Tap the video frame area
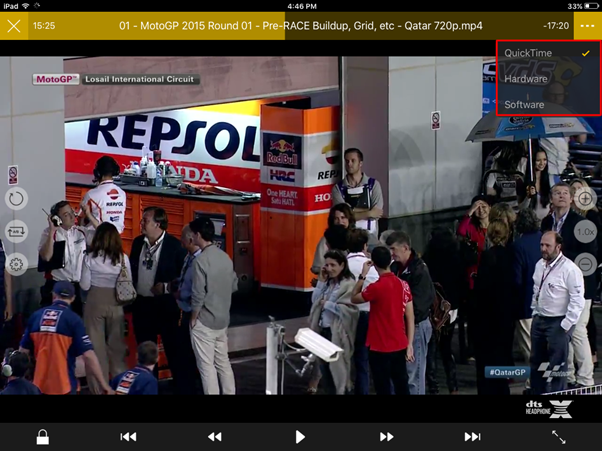602x451 pixels. [301, 226]
